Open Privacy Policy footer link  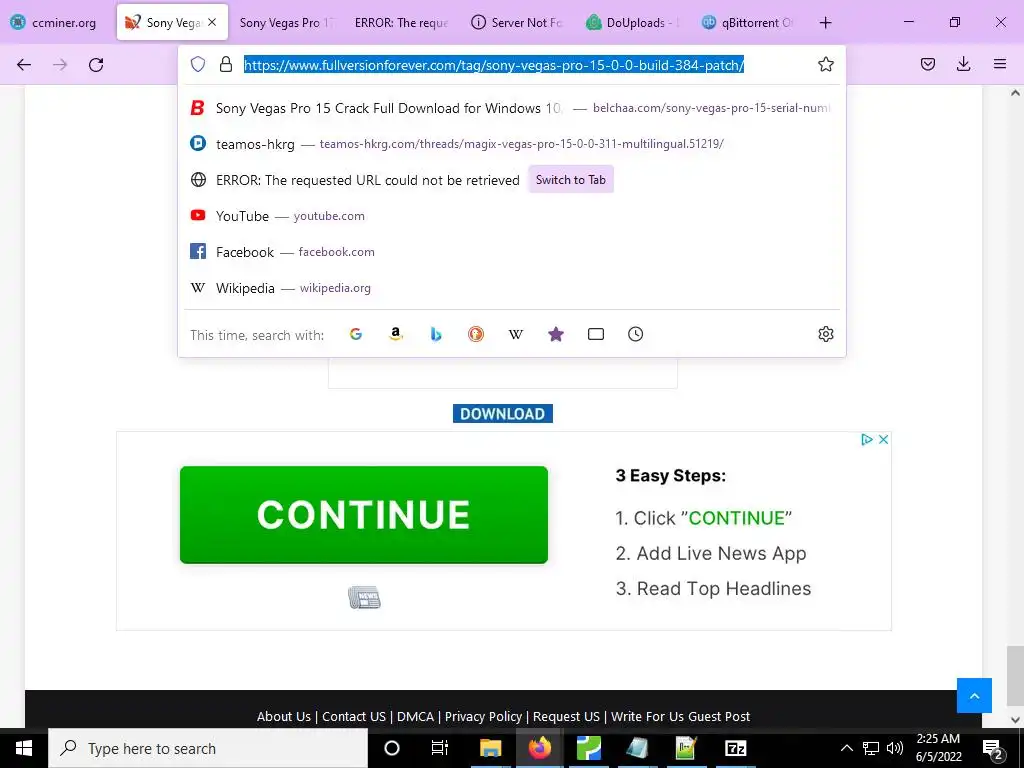483,716
